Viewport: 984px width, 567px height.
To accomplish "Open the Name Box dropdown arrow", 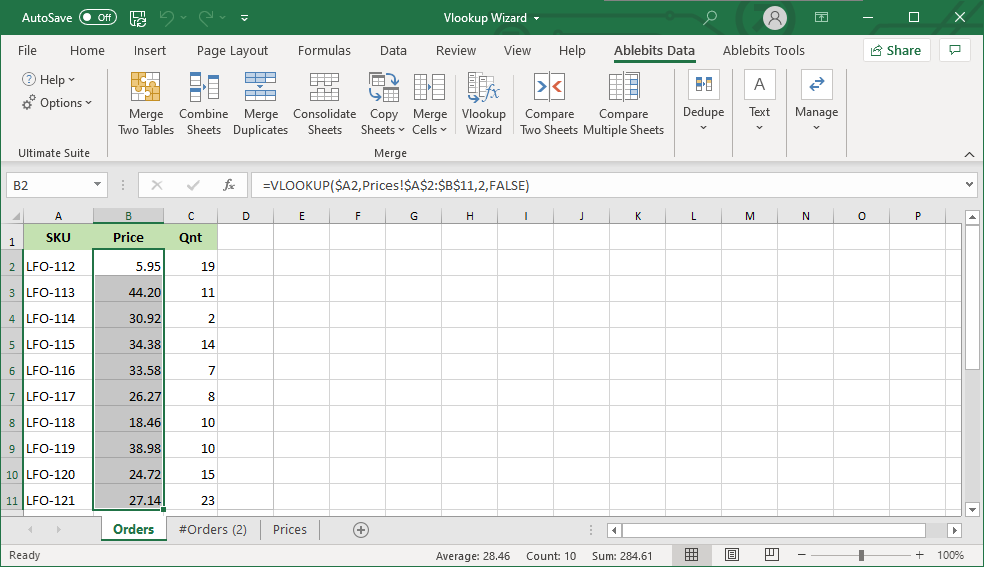I will (97, 184).
